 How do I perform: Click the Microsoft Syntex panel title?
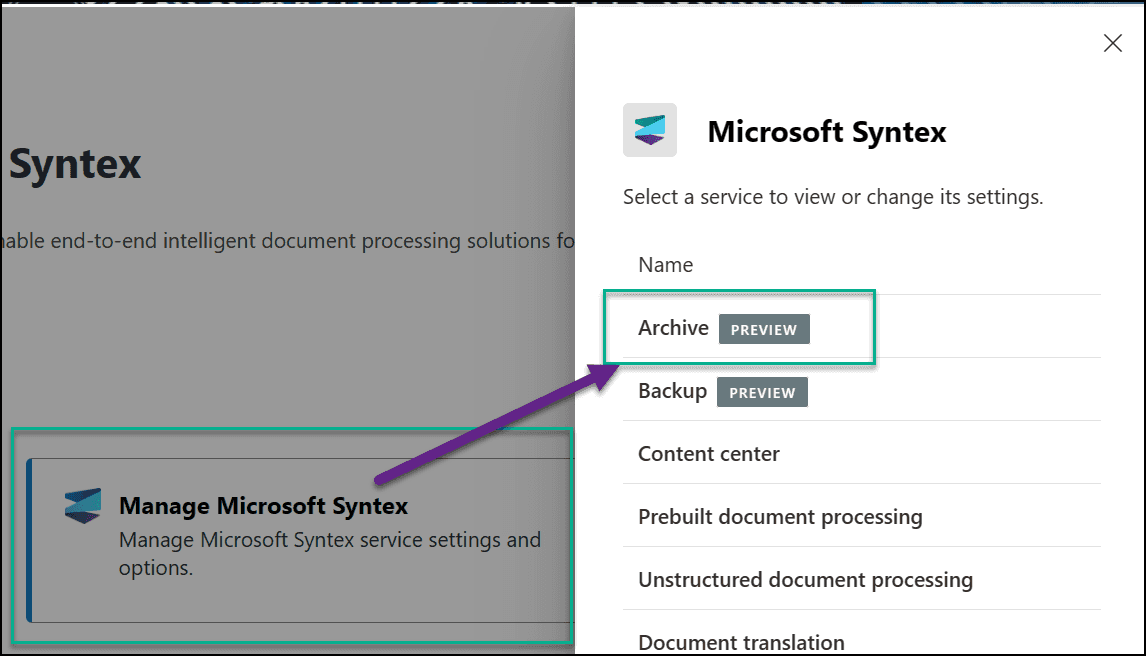(826, 131)
